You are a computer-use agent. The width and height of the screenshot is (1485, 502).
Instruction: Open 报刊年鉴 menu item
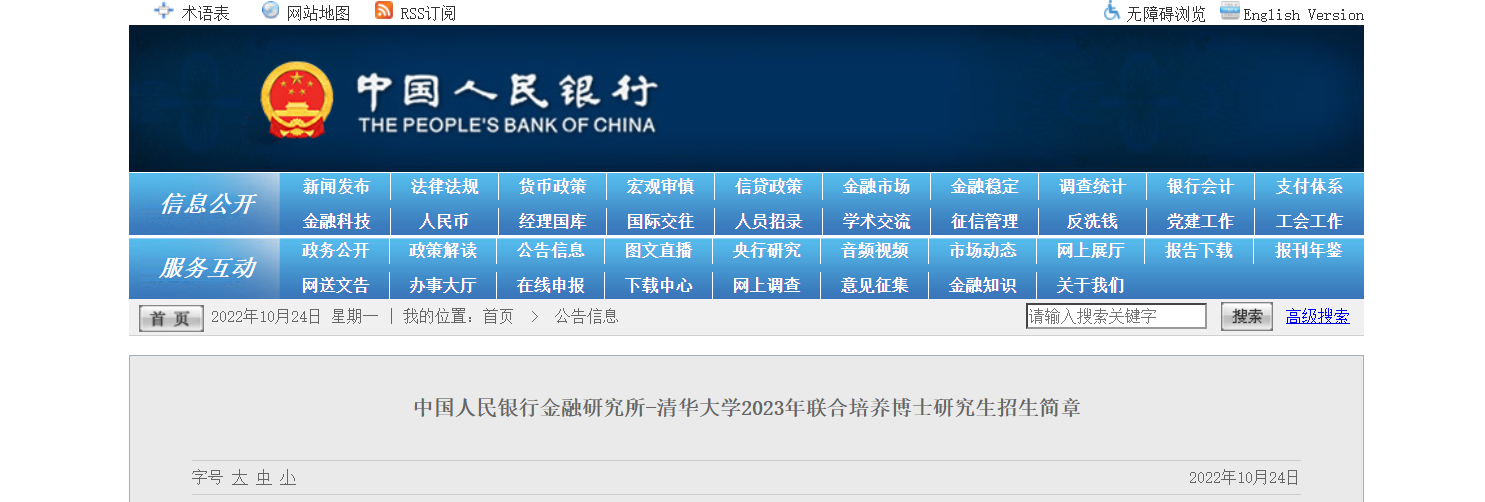(x=1309, y=251)
